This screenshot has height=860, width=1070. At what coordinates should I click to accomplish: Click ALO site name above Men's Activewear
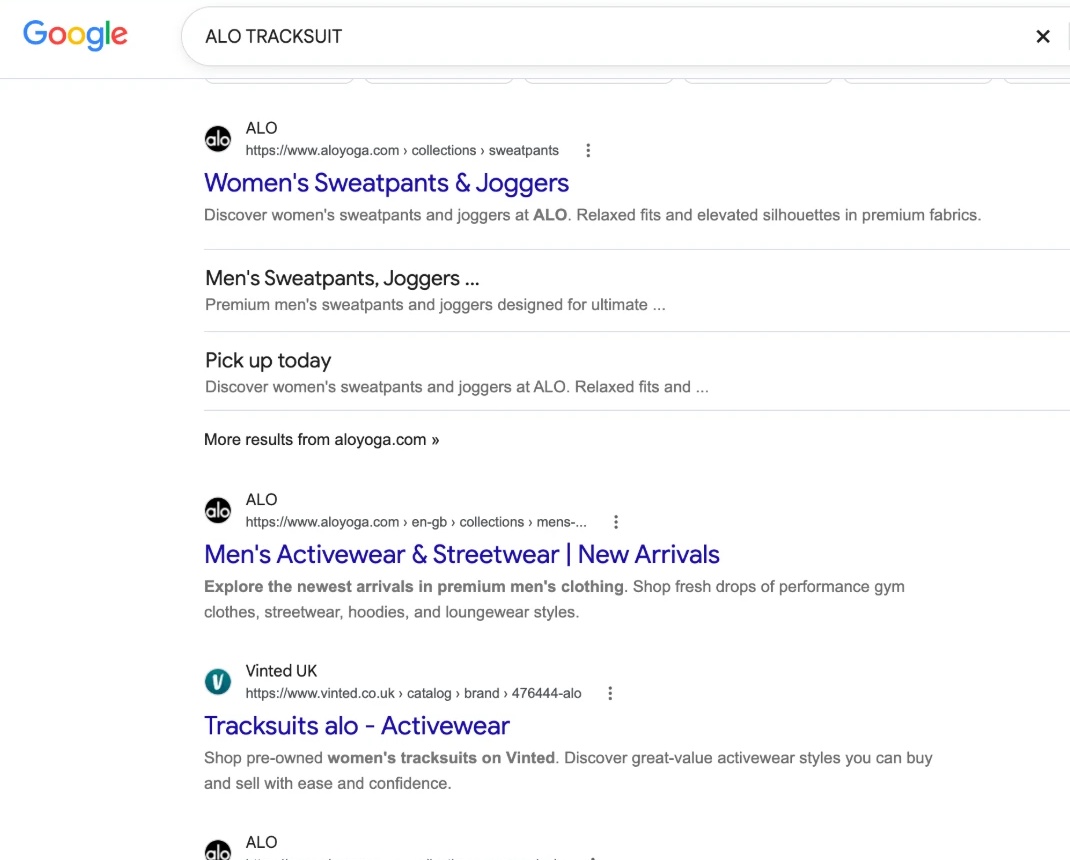261,500
